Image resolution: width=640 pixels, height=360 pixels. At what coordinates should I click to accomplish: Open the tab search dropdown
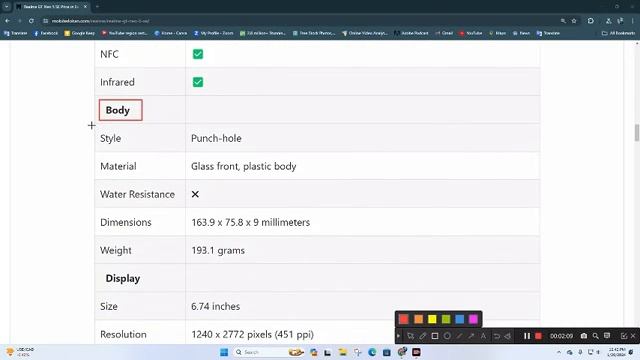tap(7, 7)
